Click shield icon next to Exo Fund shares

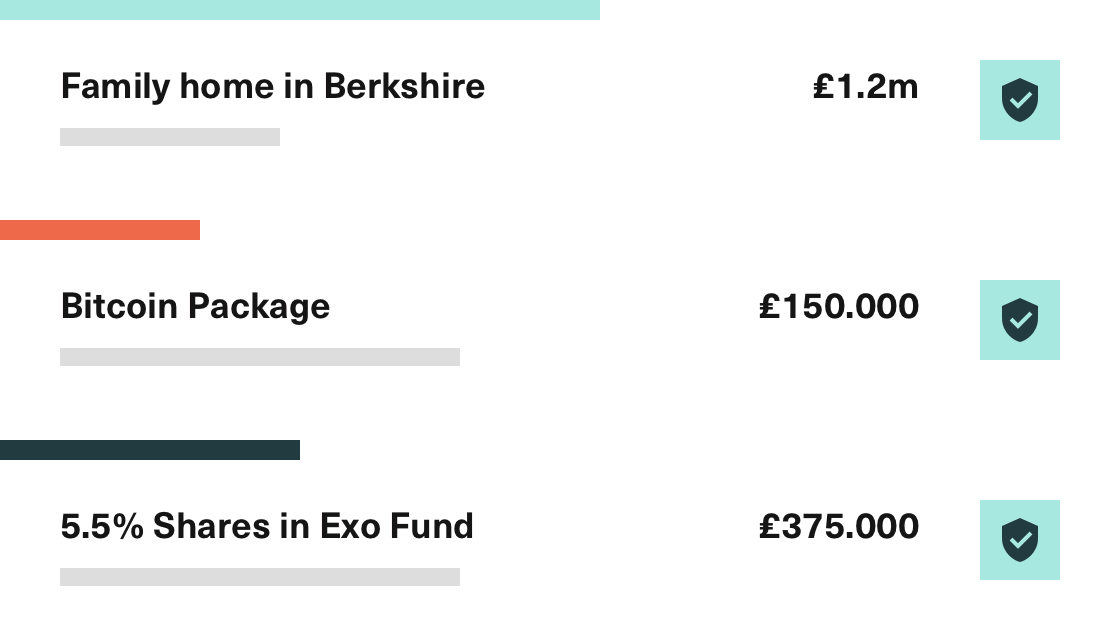point(1019,540)
